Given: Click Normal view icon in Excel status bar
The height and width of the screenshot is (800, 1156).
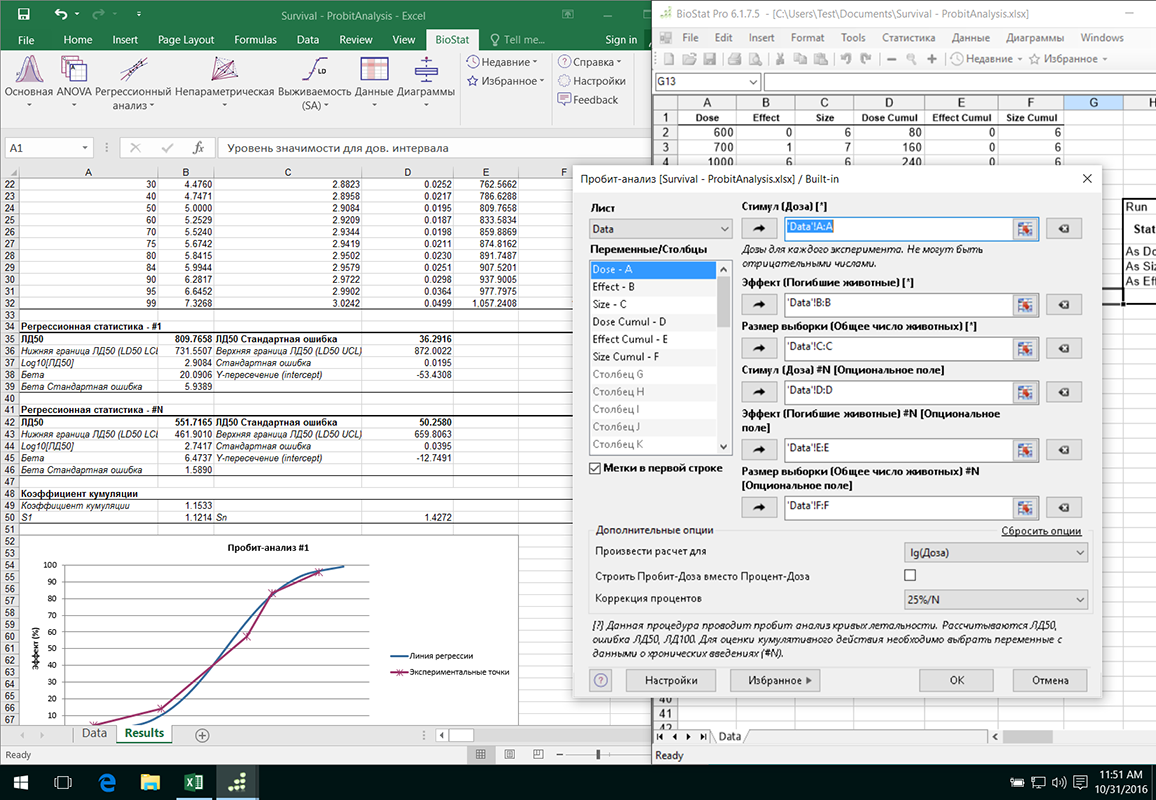Looking at the screenshot, I should (481, 754).
